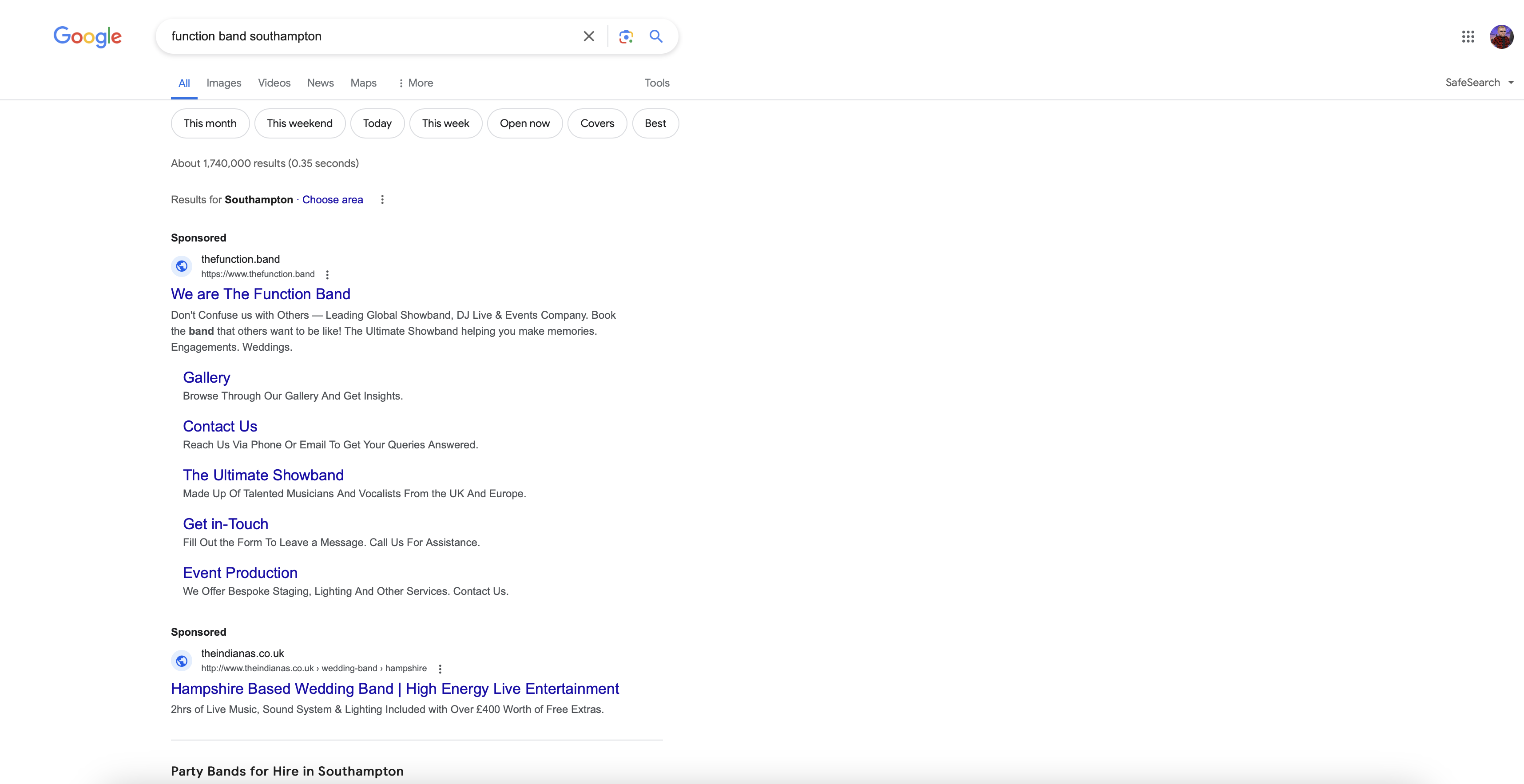Click the magnifying glass search button
The image size is (1524, 784).
[x=656, y=36]
